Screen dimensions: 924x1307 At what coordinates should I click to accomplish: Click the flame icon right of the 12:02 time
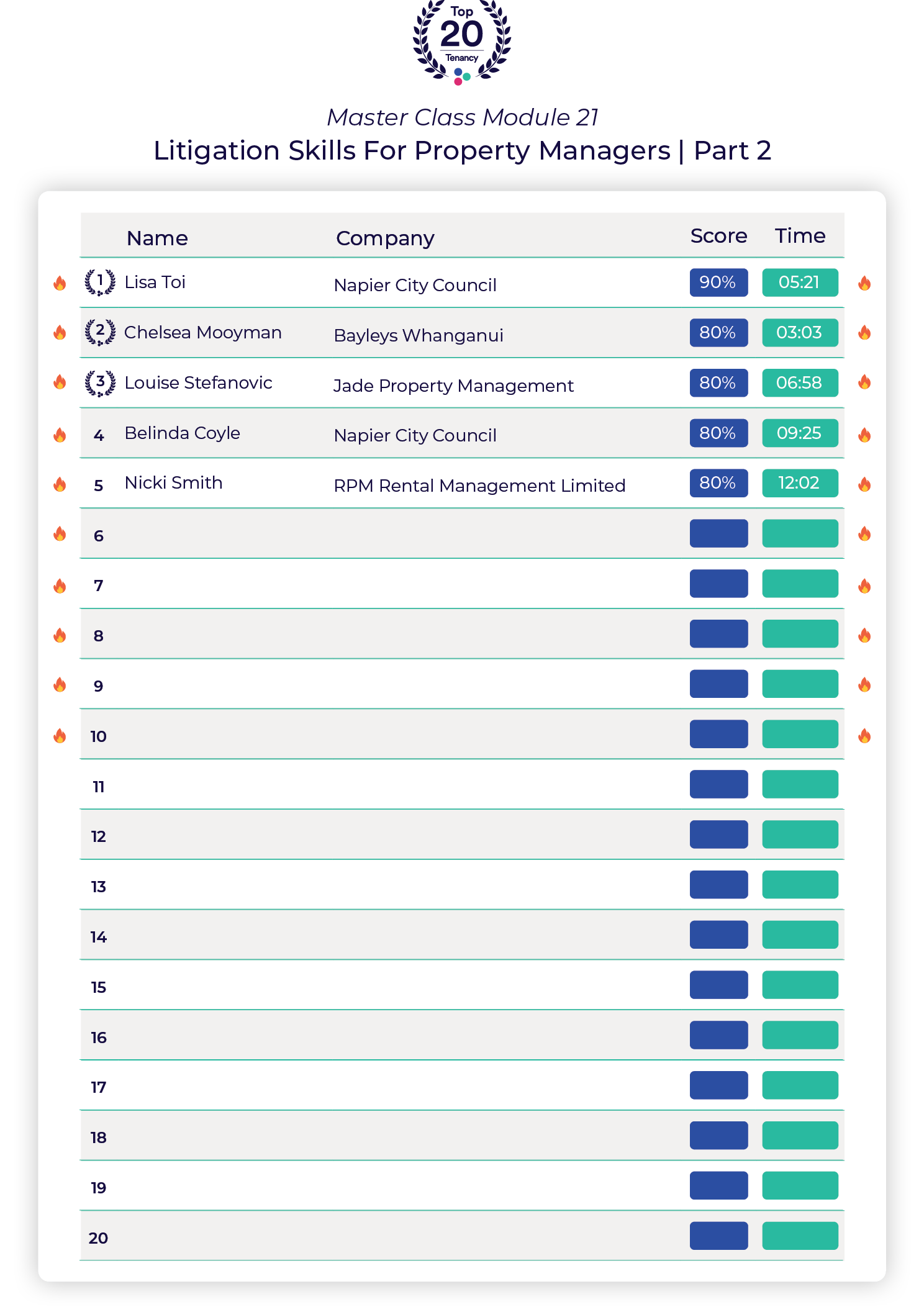tap(864, 484)
